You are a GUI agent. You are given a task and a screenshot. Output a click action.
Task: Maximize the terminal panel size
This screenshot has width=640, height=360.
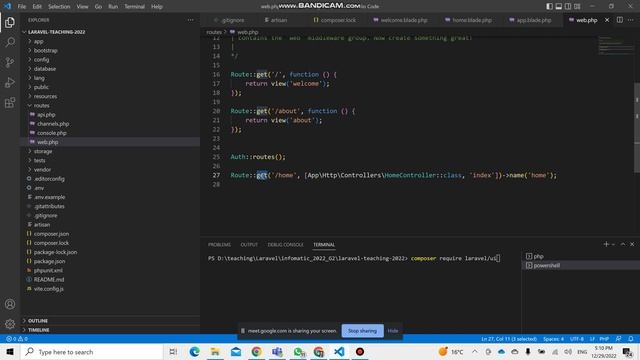tap(623, 244)
